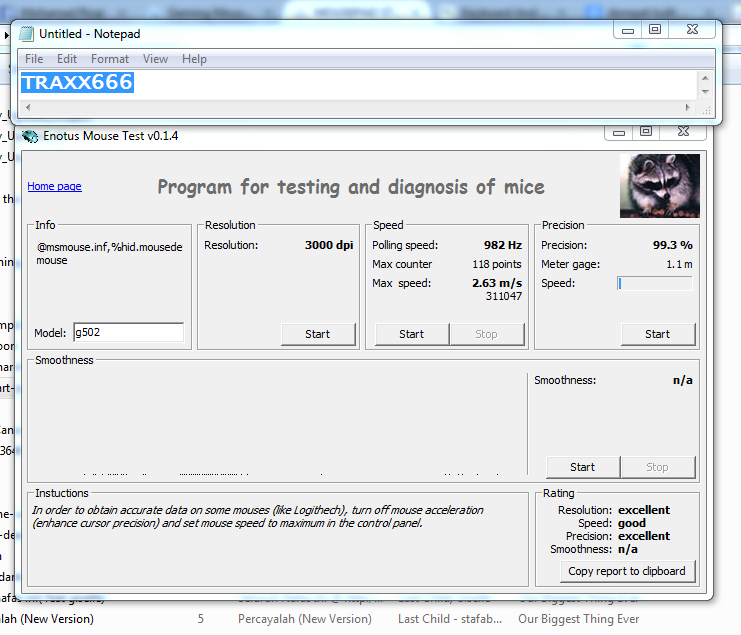Open the Edit menu in Notepad
This screenshot has width=741, height=635.
click(67, 59)
